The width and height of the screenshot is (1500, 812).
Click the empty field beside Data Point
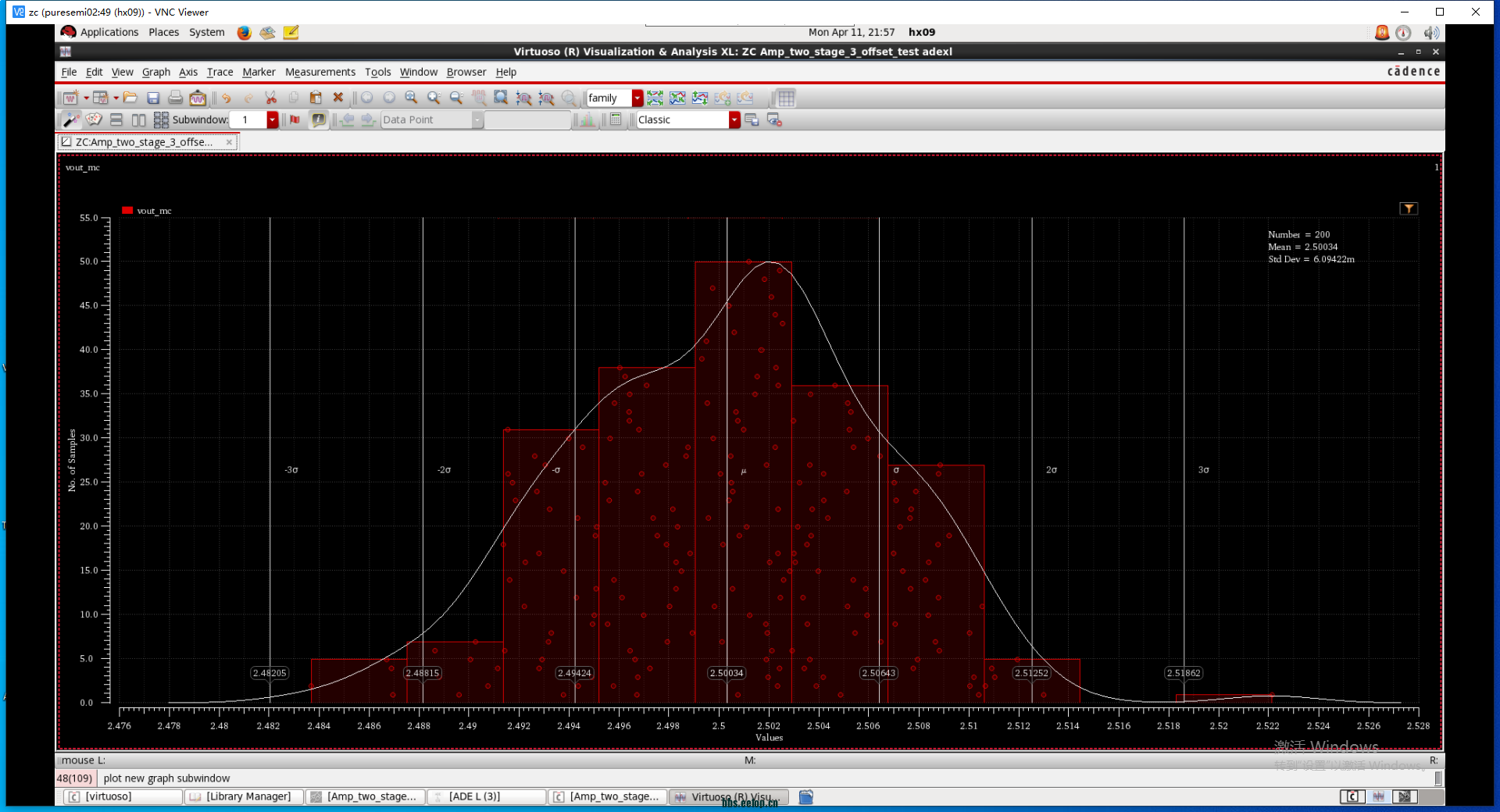(528, 119)
